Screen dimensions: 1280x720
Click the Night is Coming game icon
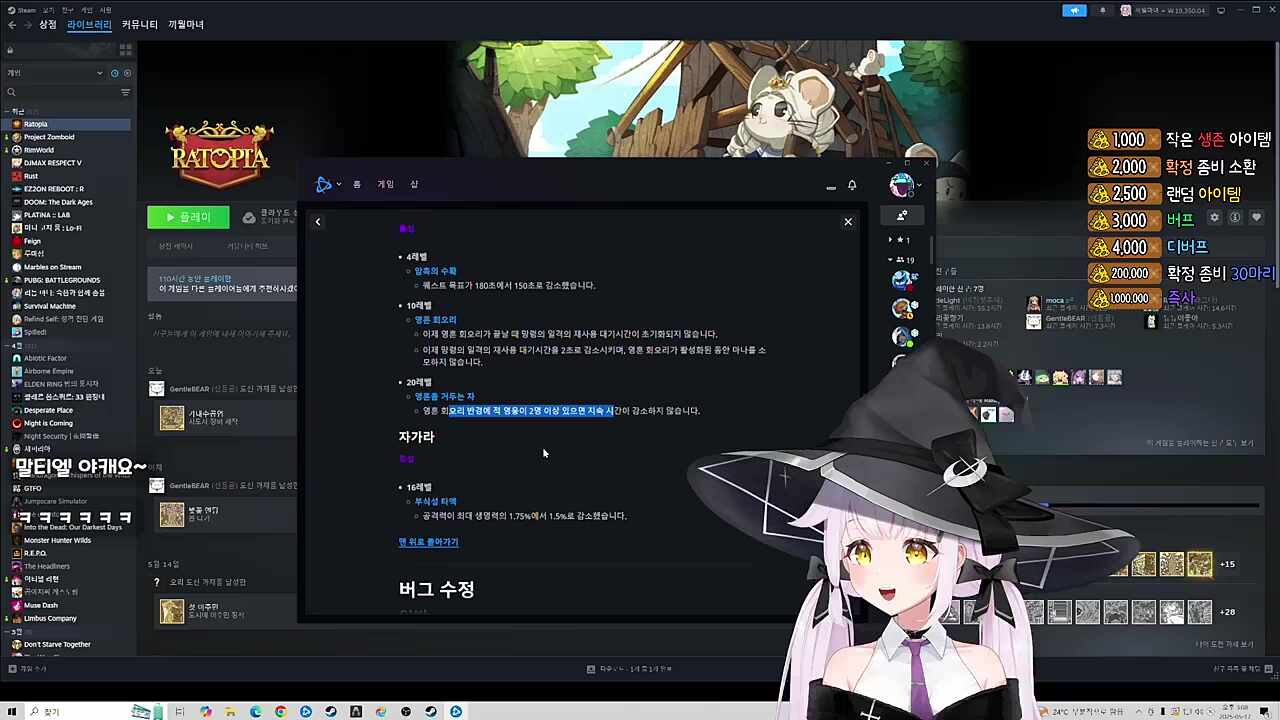coord(17,423)
